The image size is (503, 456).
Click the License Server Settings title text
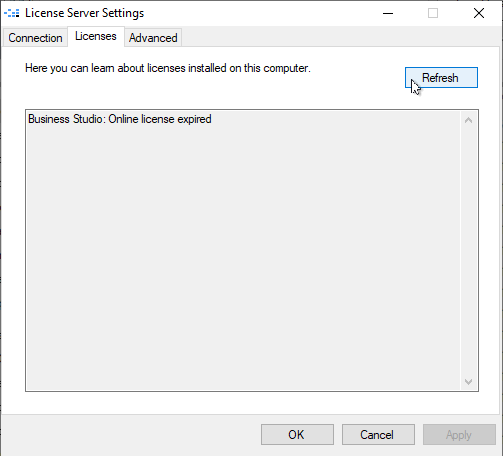[x=85, y=13]
